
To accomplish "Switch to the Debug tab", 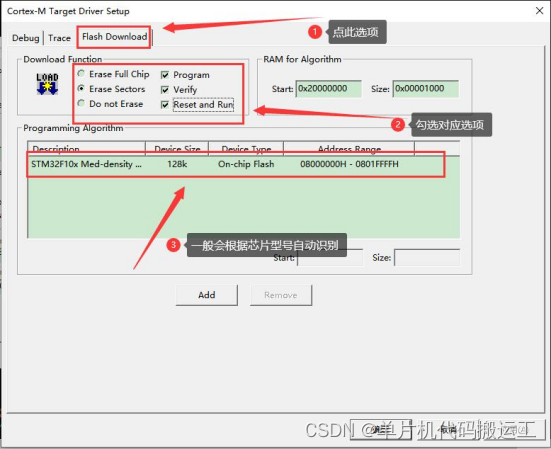I will pos(25,38).
